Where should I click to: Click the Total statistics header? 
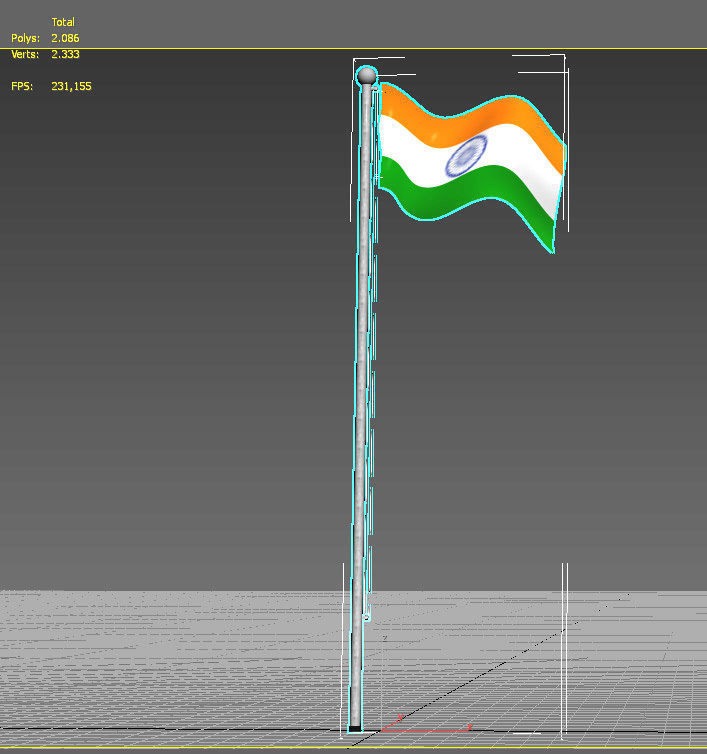63,22
